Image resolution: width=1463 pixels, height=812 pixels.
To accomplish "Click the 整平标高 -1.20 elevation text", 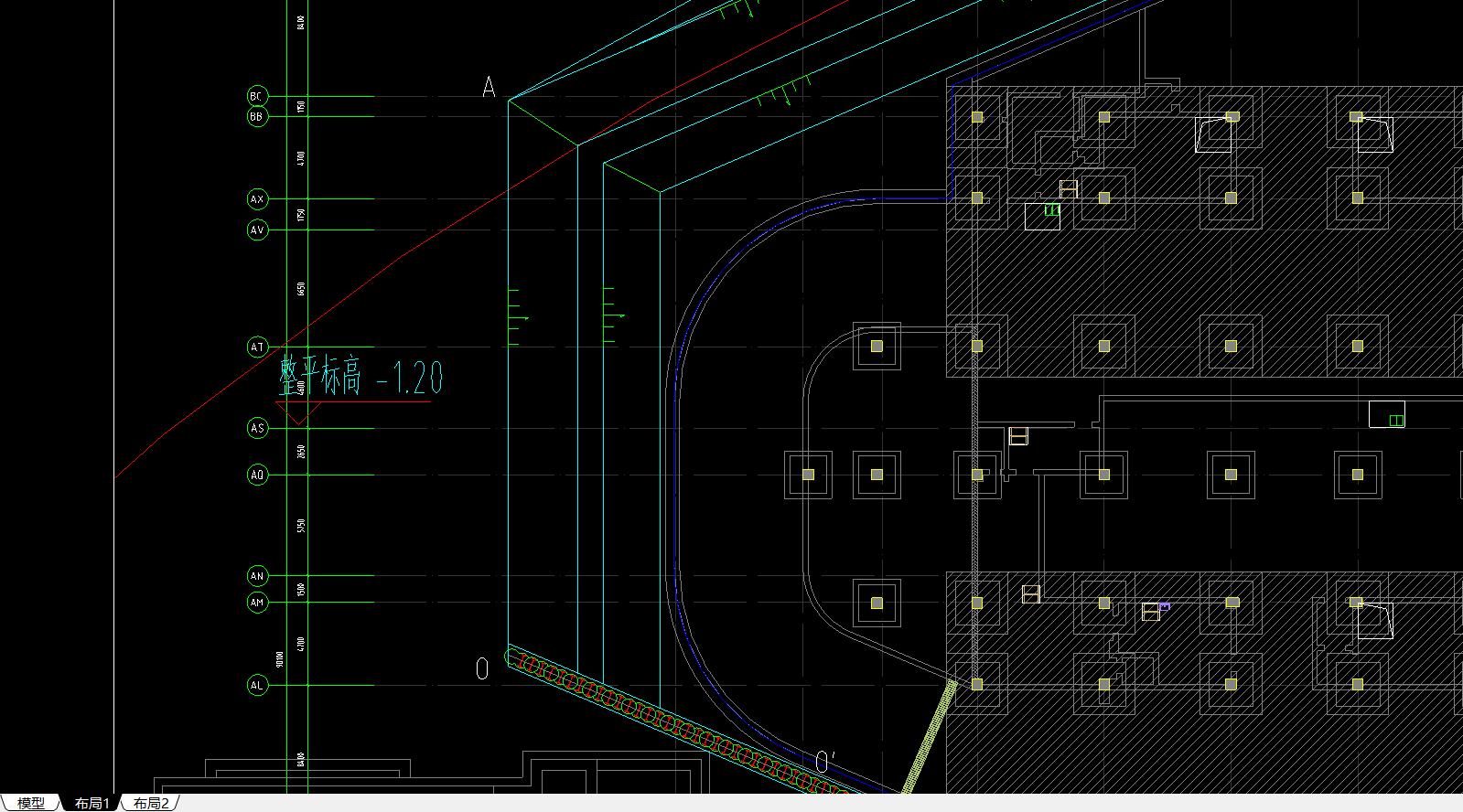I will pos(361,376).
